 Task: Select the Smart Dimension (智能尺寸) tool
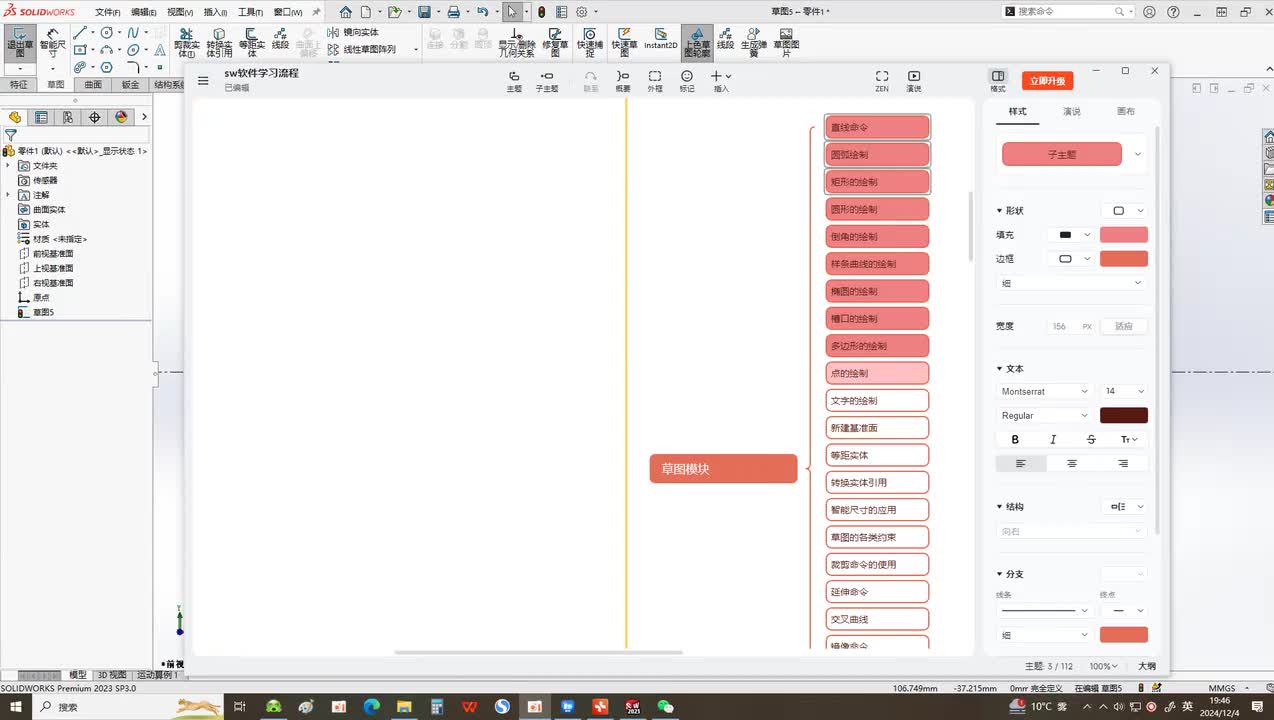[x=52, y=42]
